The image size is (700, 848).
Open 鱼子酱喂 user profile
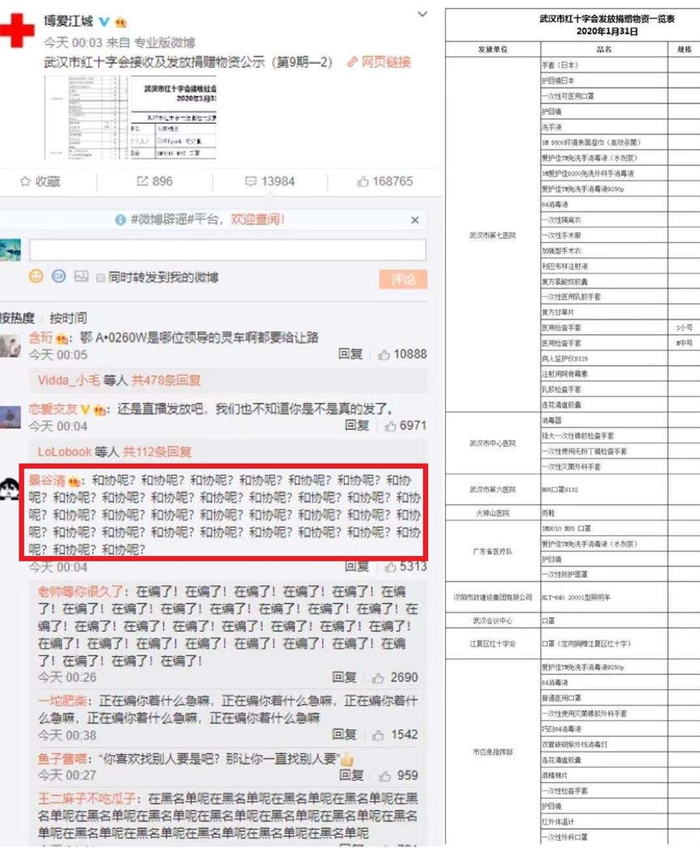pyautogui.click(x=62, y=759)
